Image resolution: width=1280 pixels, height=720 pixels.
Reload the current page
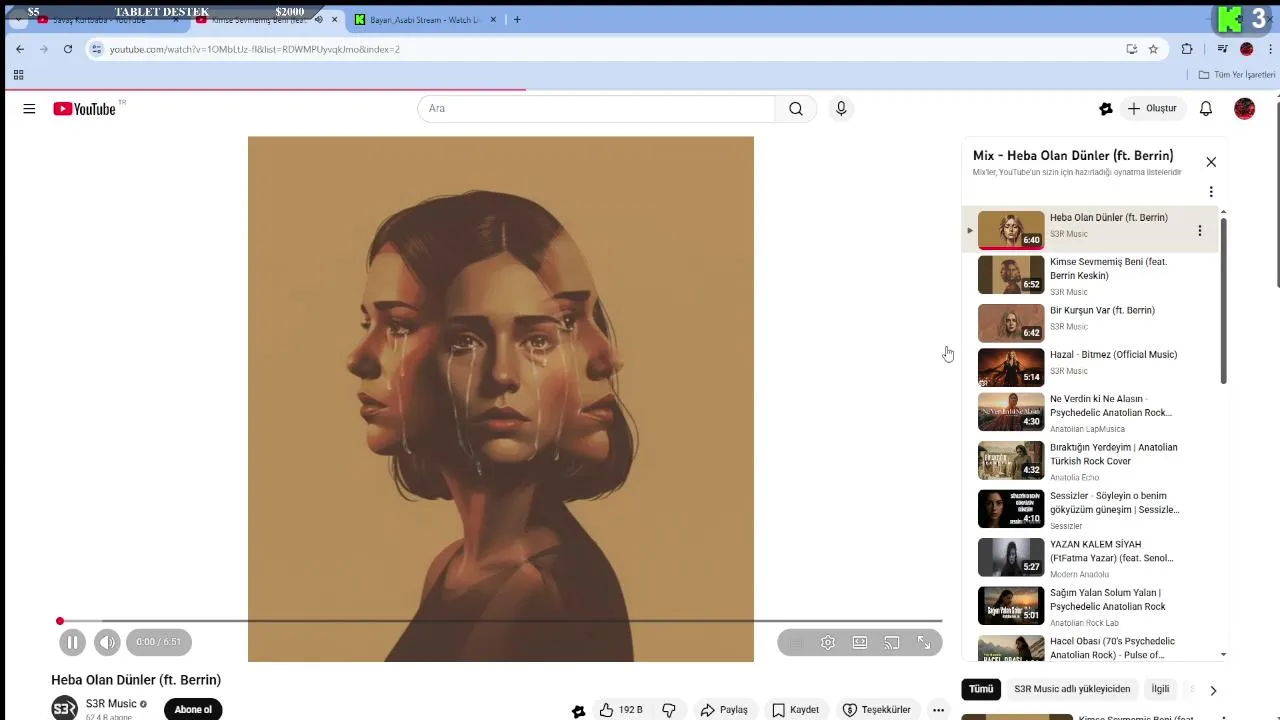tap(68, 49)
